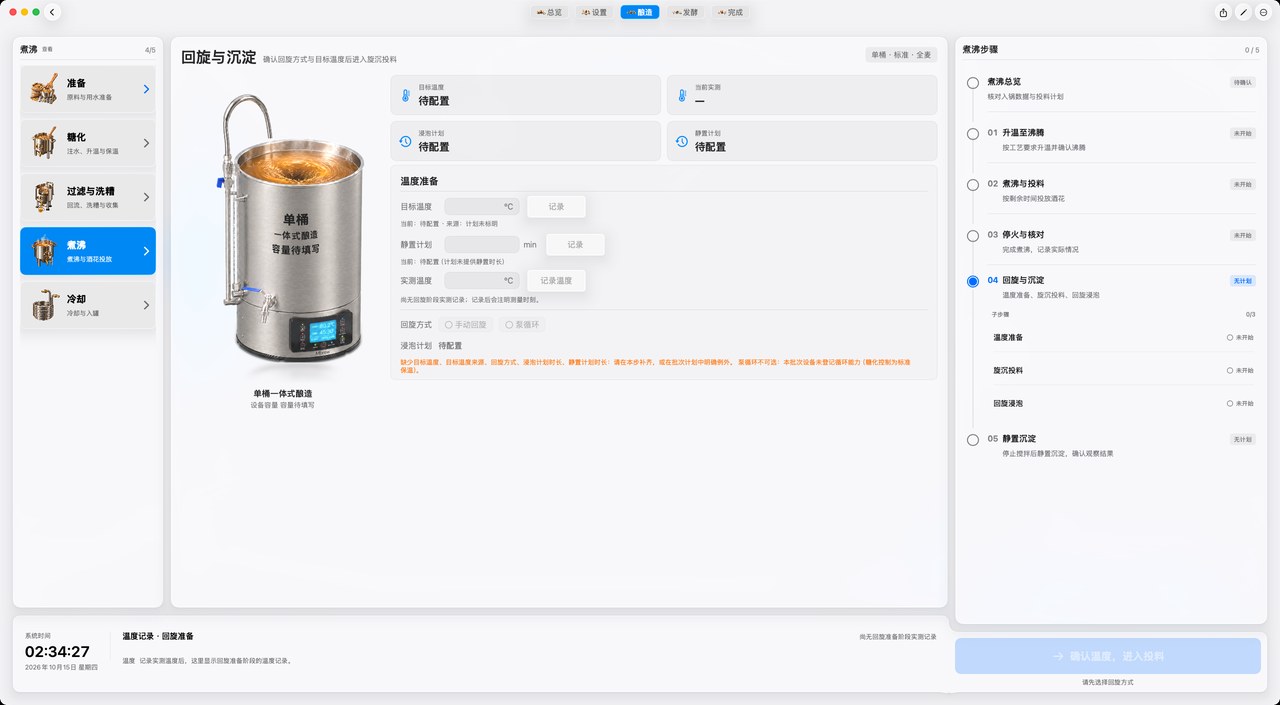This screenshot has width=1280, height=705.
Task: Click the 目标温度 °C input field
Action: (482, 207)
